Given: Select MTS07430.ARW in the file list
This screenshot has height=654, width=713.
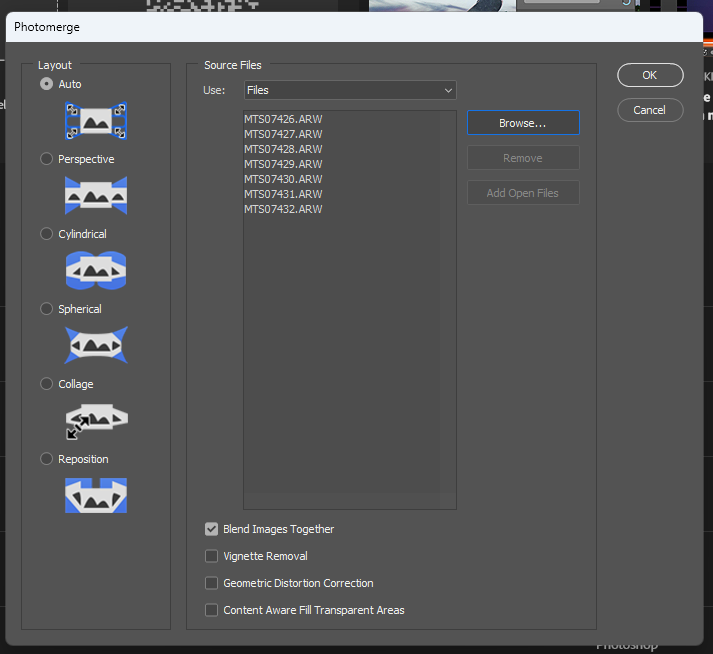Looking at the screenshot, I should (x=283, y=179).
